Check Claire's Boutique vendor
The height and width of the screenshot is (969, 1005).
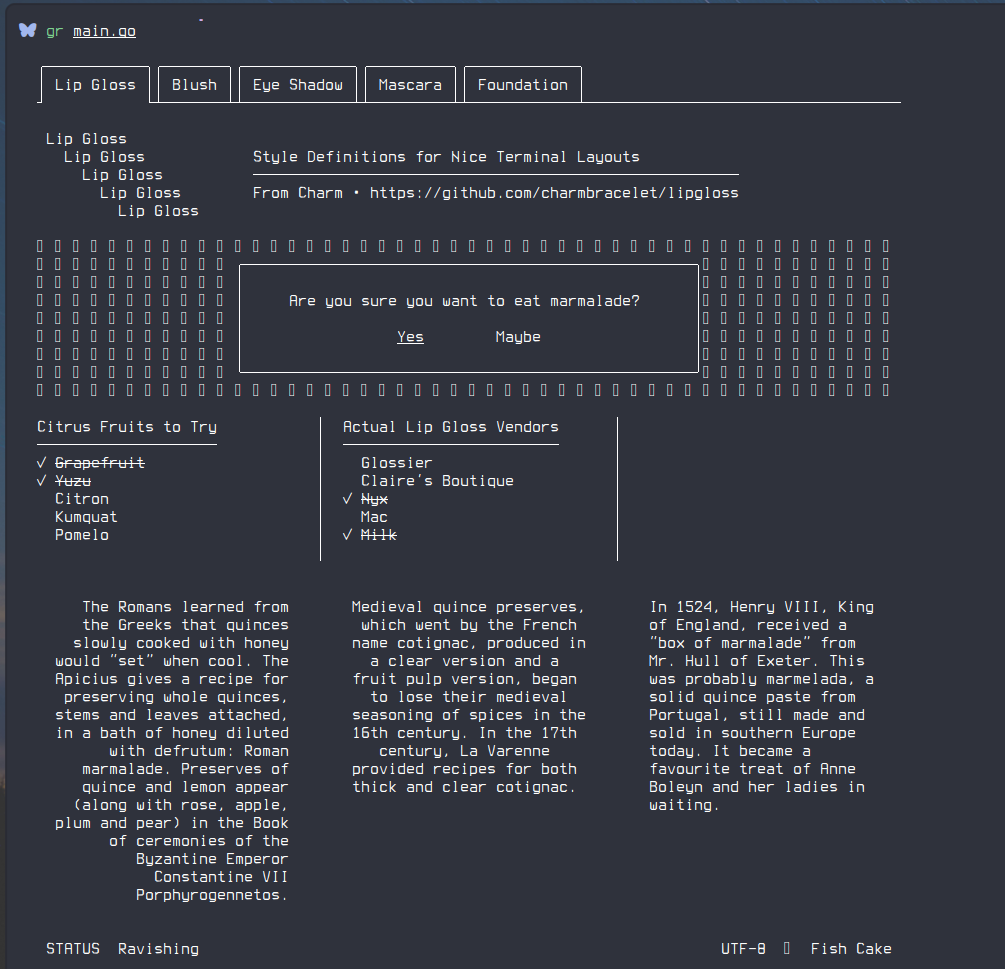pos(437,481)
